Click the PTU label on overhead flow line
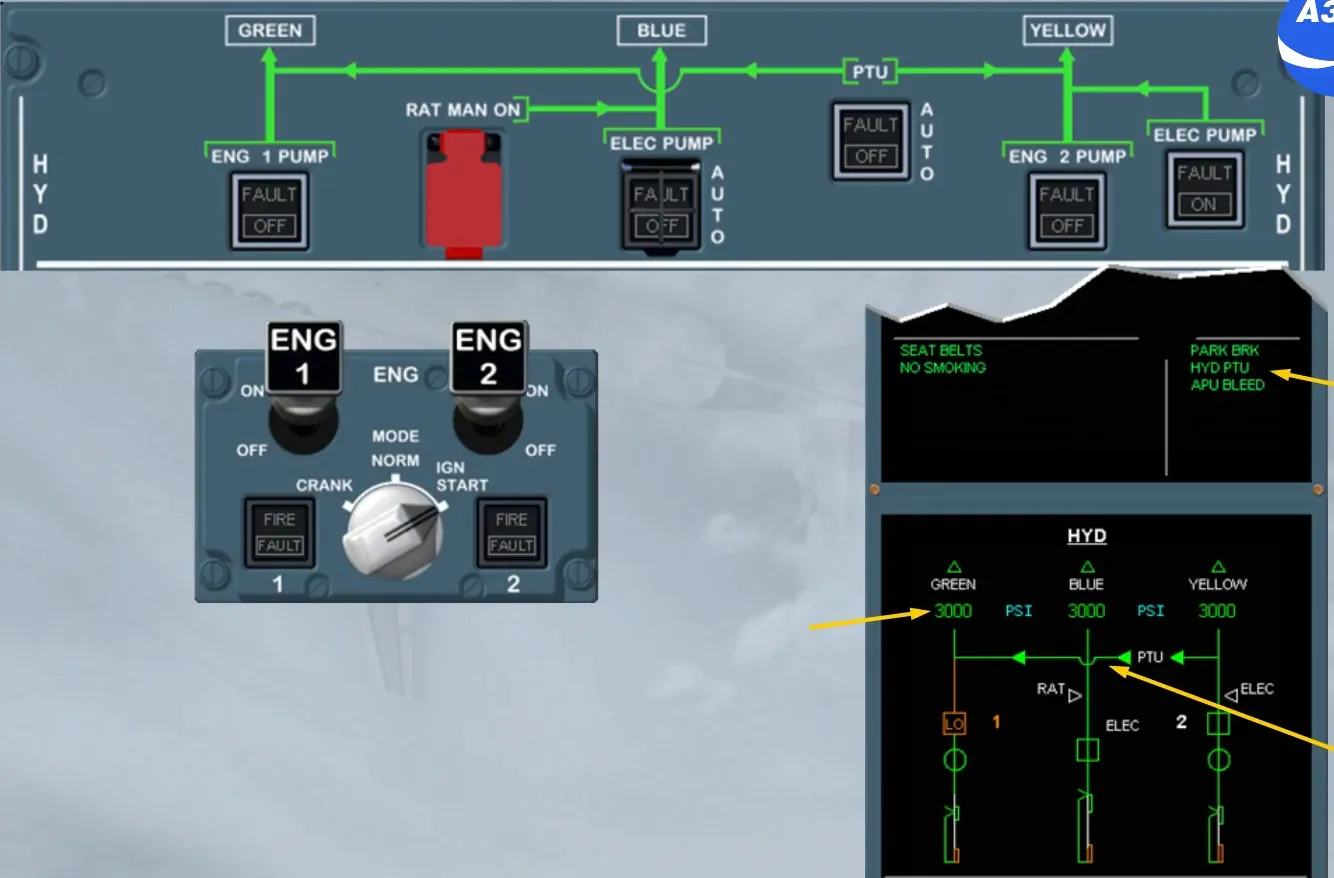 coord(869,72)
